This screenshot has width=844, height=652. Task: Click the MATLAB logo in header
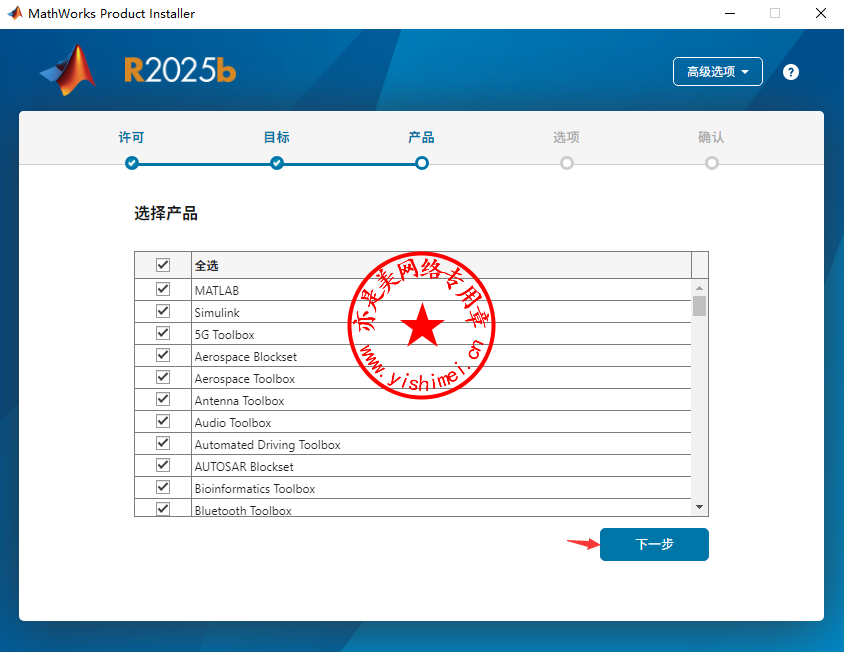pyautogui.click(x=69, y=70)
